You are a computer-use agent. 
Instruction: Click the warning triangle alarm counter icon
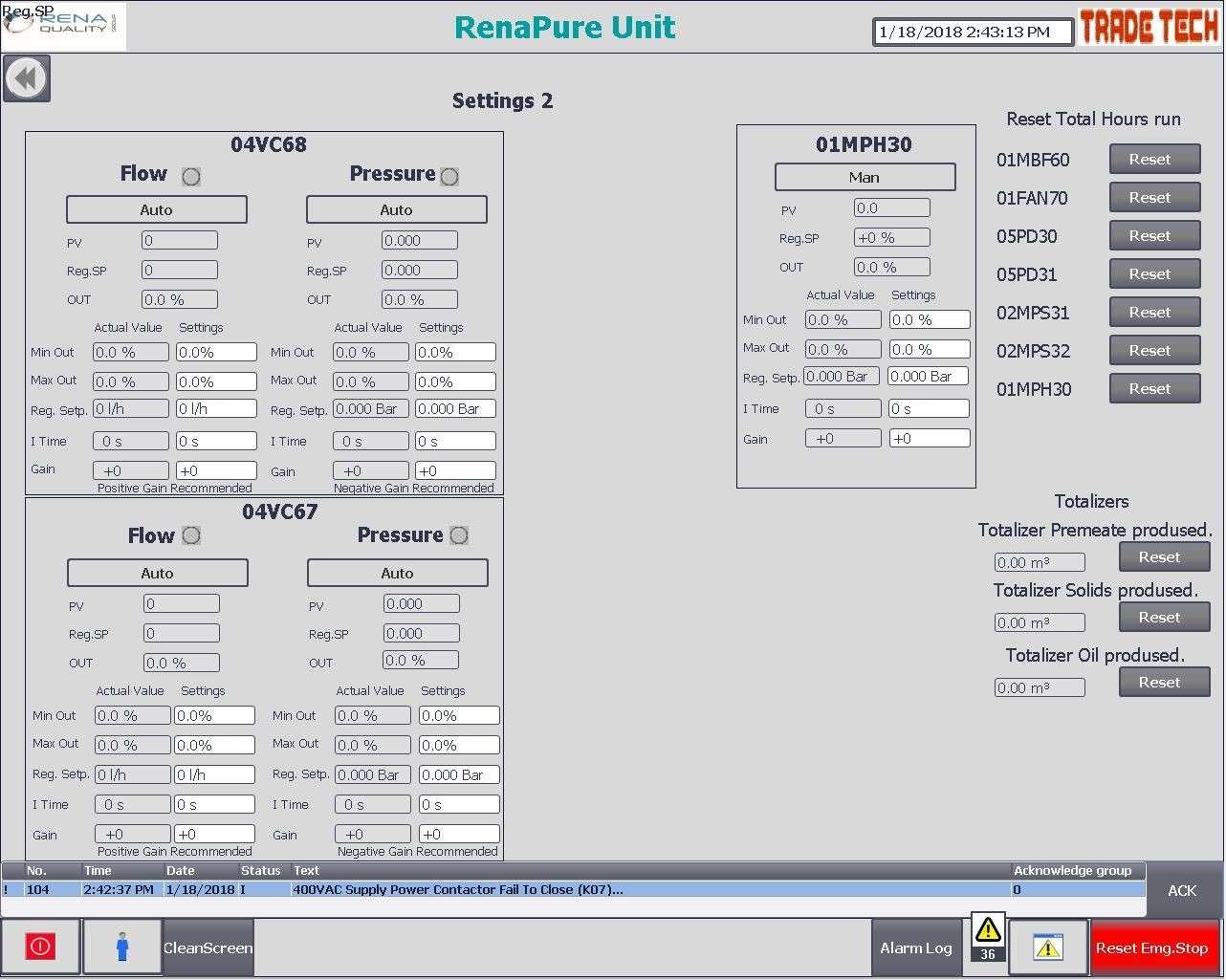click(x=988, y=937)
